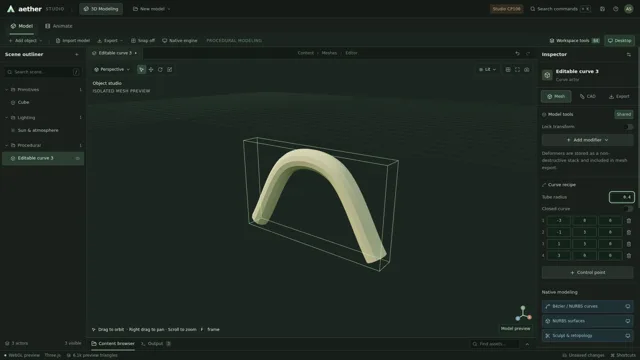The height and width of the screenshot is (360, 640).
Task: Toggle the Shared badge in Model tools
Action: (x=624, y=114)
